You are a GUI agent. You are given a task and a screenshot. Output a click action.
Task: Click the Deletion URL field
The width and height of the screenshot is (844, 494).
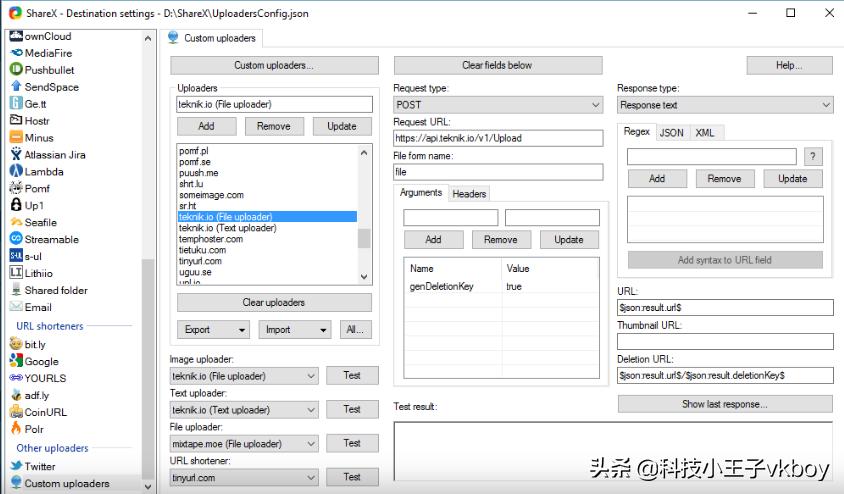(x=725, y=376)
